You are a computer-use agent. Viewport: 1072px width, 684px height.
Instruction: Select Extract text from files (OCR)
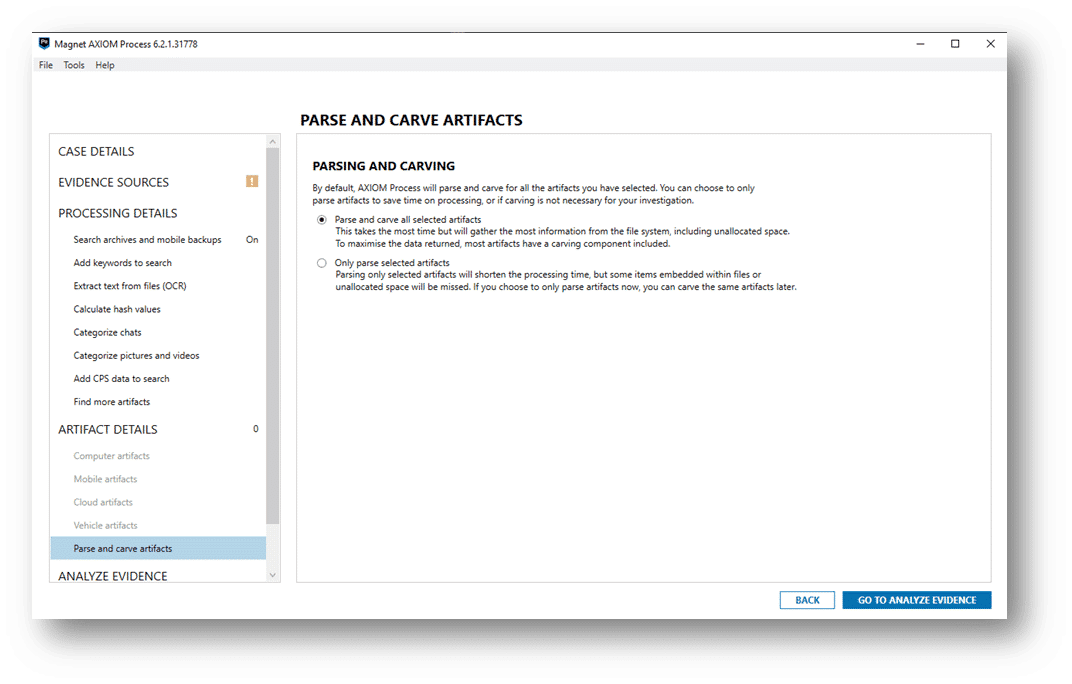[130, 286]
